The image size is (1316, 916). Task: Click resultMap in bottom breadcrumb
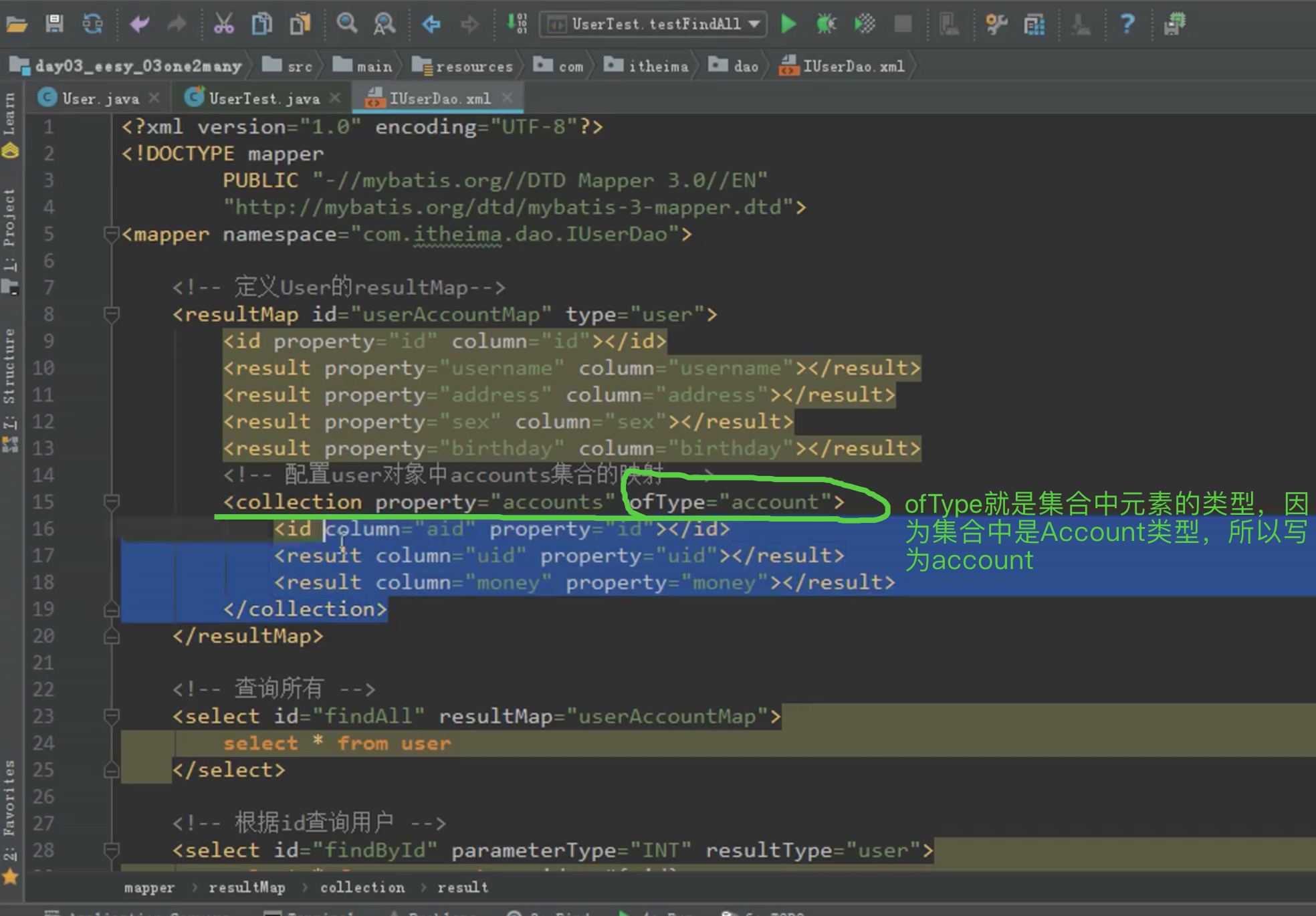pos(247,887)
